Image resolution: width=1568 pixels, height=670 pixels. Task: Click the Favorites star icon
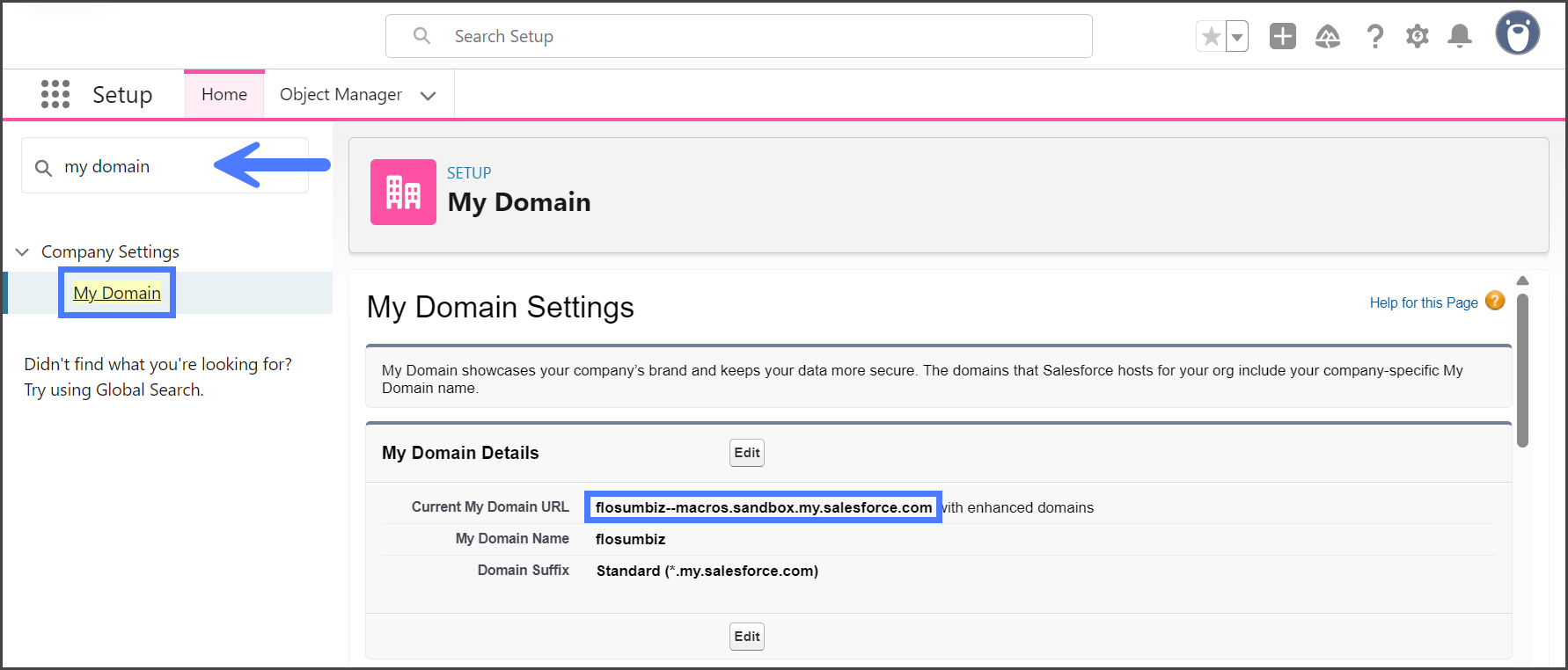coord(1211,37)
